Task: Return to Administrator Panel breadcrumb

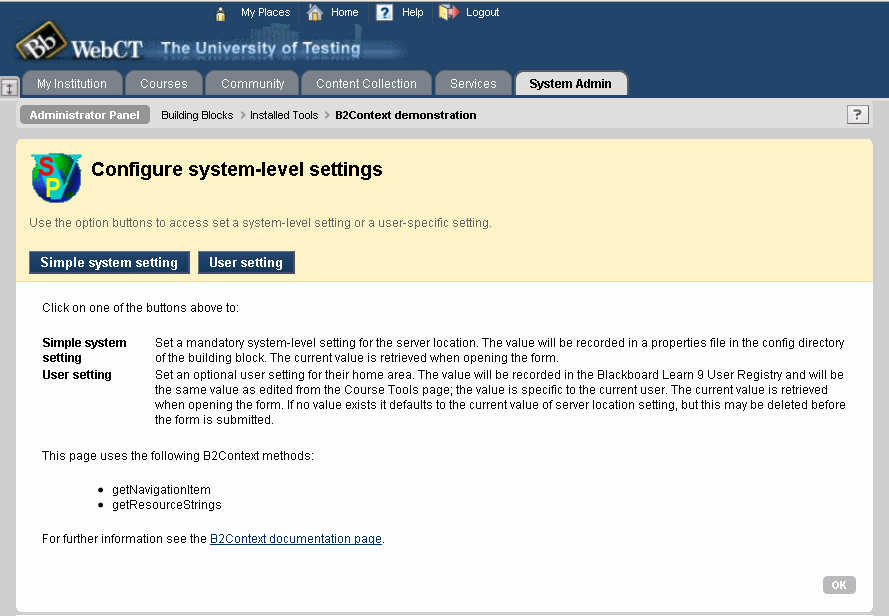Action: (x=85, y=115)
